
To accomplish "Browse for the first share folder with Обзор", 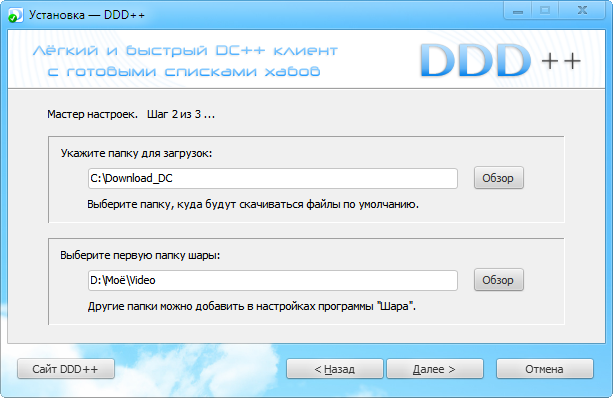I will [x=498, y=280].
